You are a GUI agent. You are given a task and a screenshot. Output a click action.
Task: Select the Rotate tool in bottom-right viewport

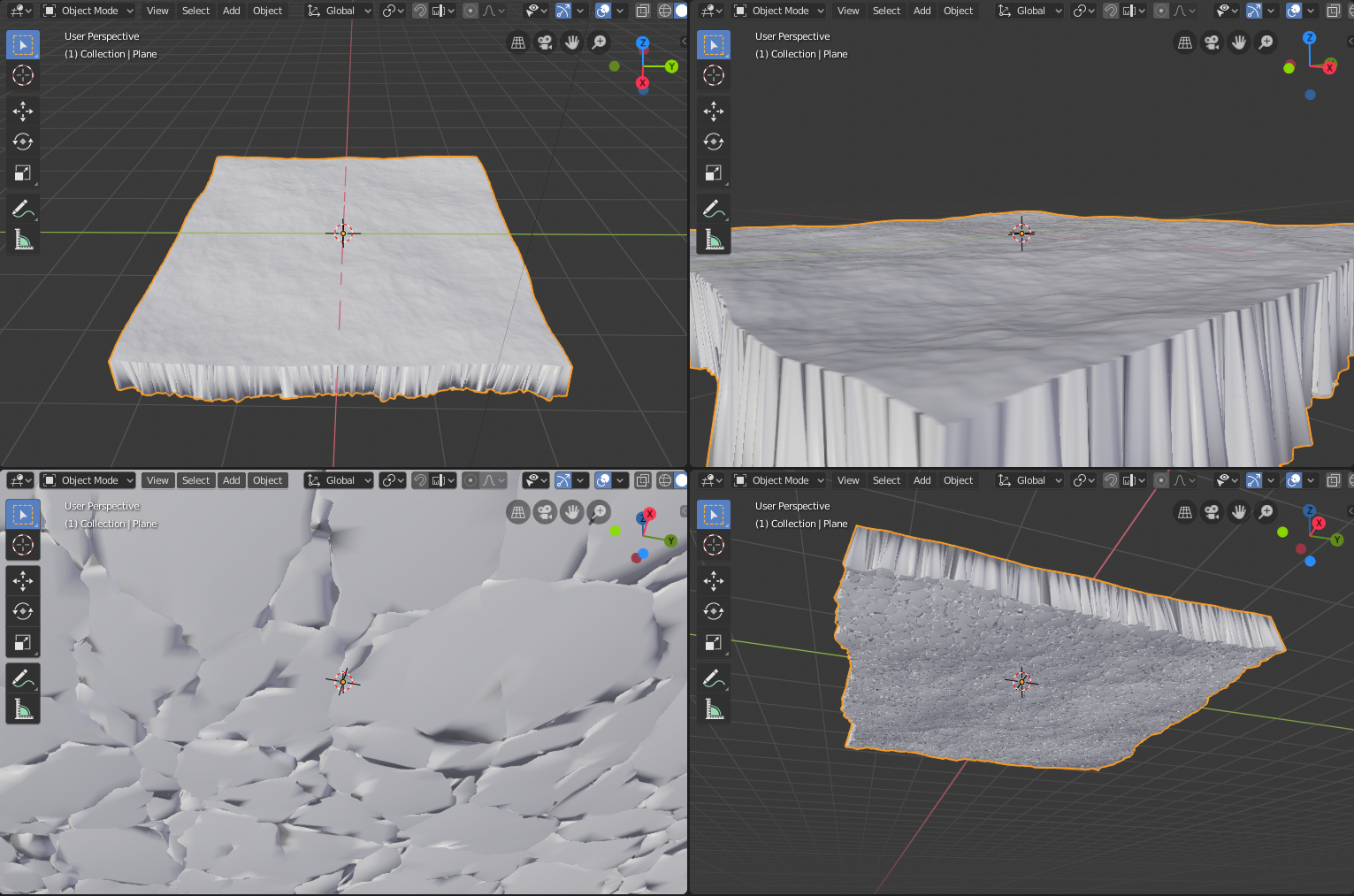pyautogui.click(x=714, y=612)
